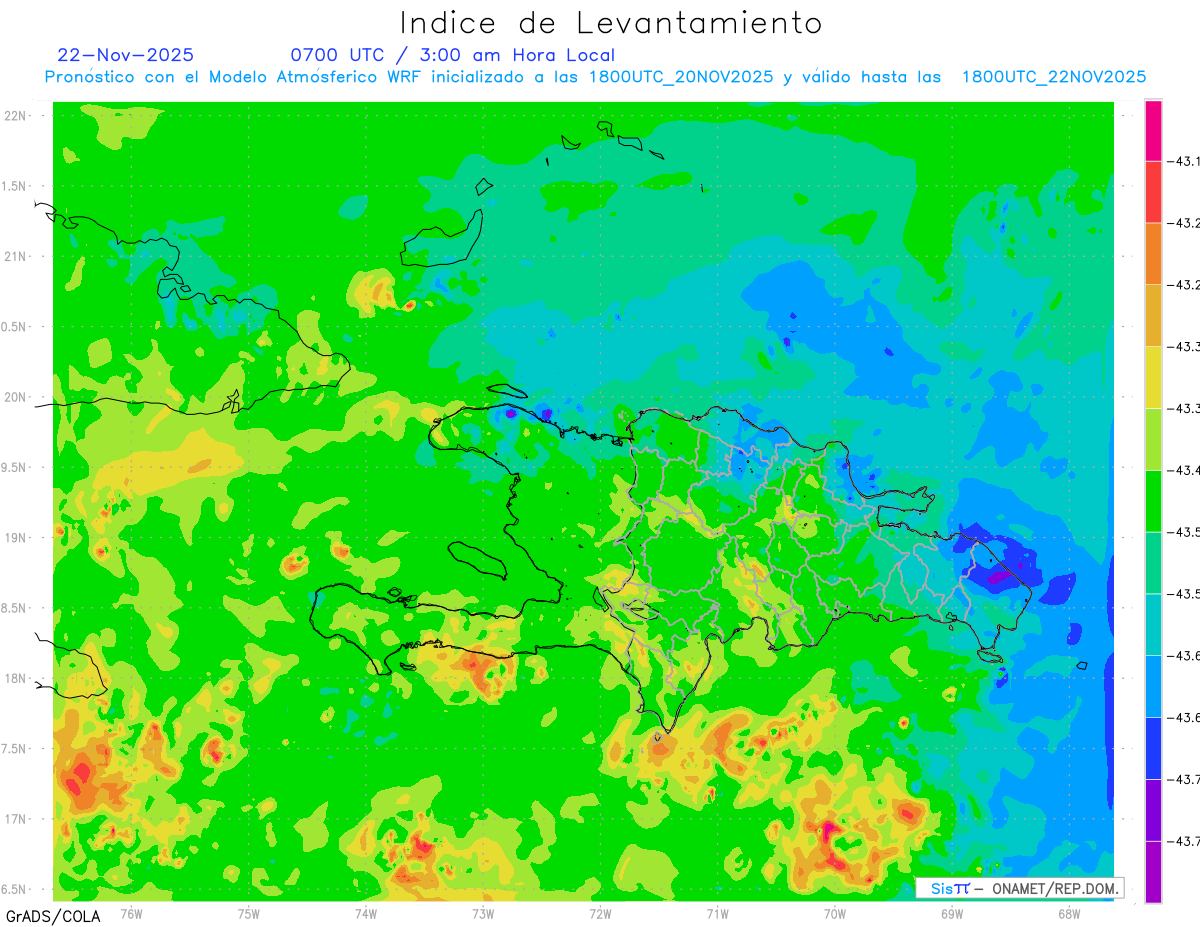Click the purple swatch ending the color scale
This screenshot has height=927, width=1200.
[x=1153, y=872]
